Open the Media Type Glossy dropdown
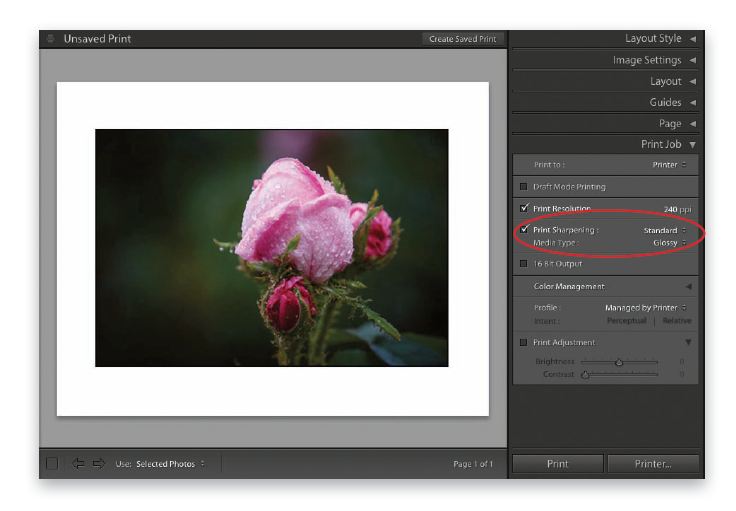 point(669,242)
